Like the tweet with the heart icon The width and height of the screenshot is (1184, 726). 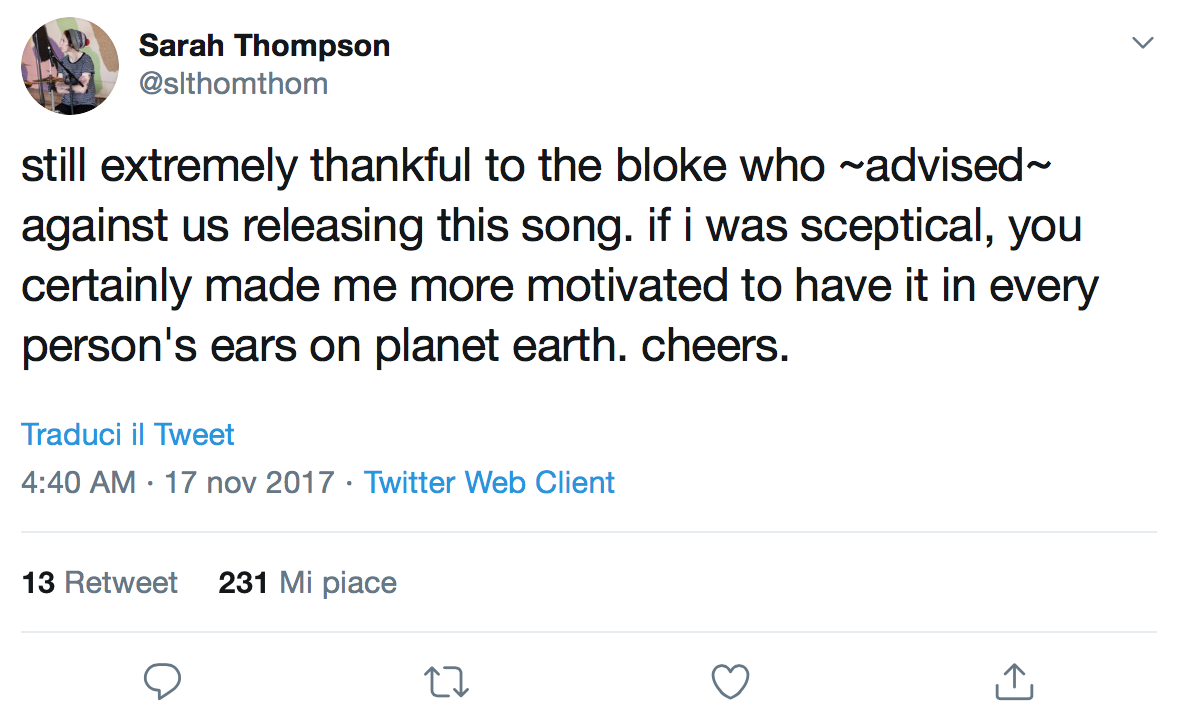click(x=730, y=681)
